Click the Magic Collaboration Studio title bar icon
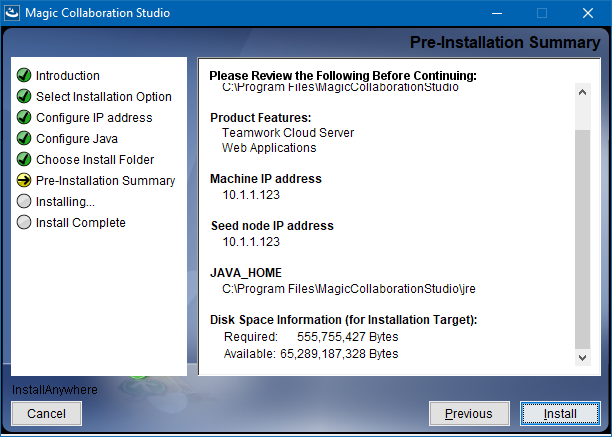 [12, 13]
